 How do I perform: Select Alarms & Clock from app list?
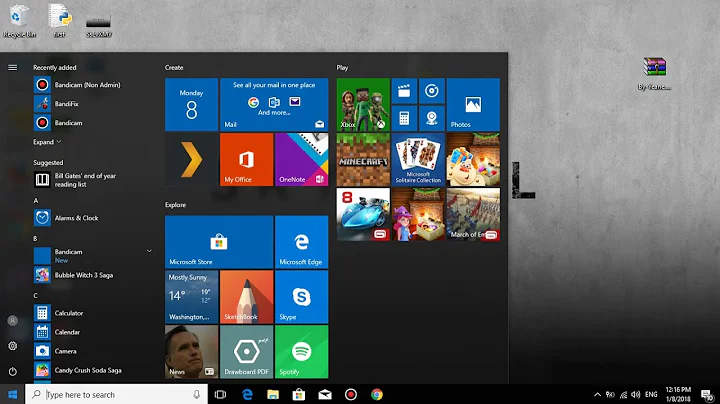76,217
